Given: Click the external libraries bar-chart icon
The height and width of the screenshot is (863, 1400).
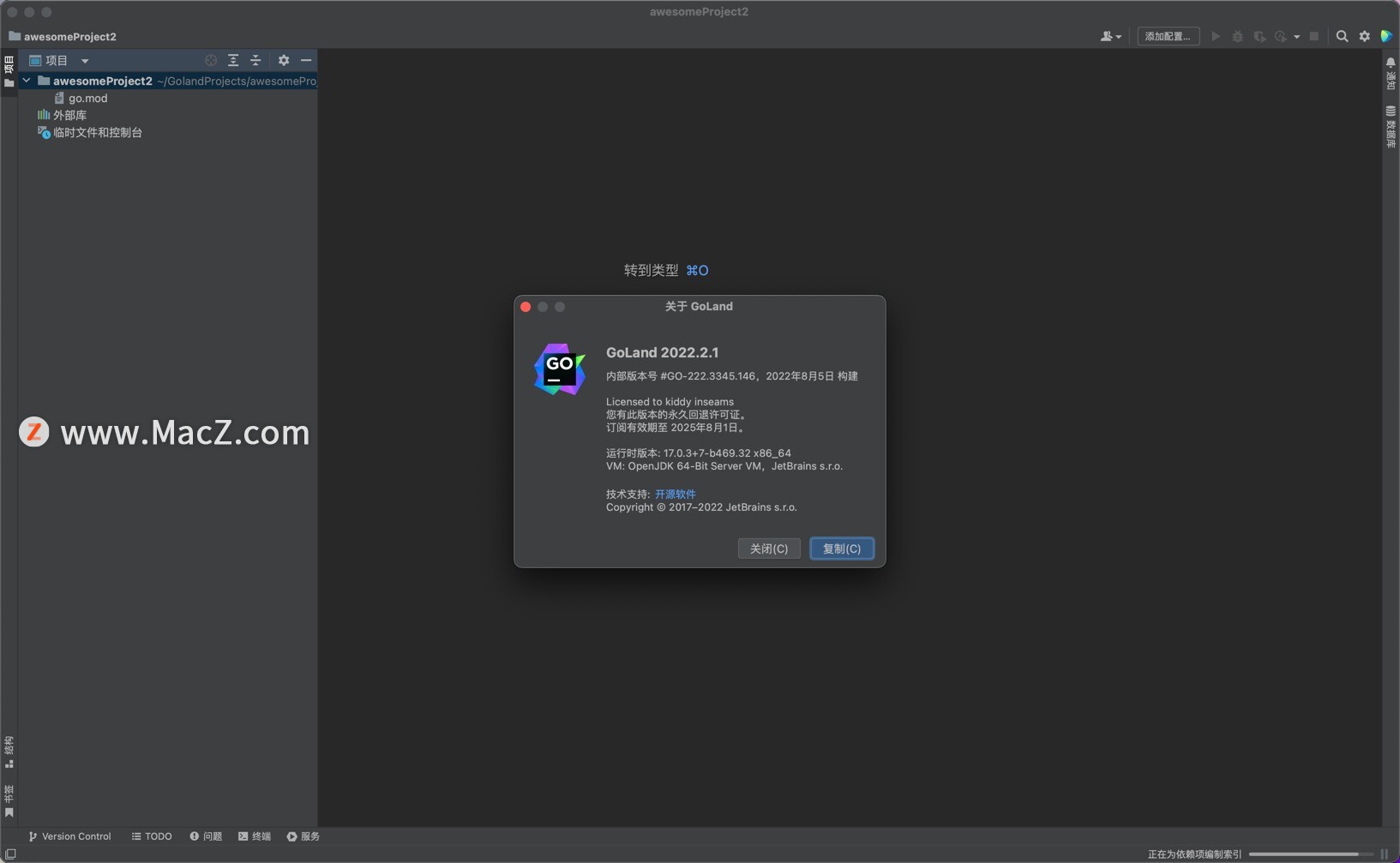Looking at the screenshot, I should click(44, 115).
